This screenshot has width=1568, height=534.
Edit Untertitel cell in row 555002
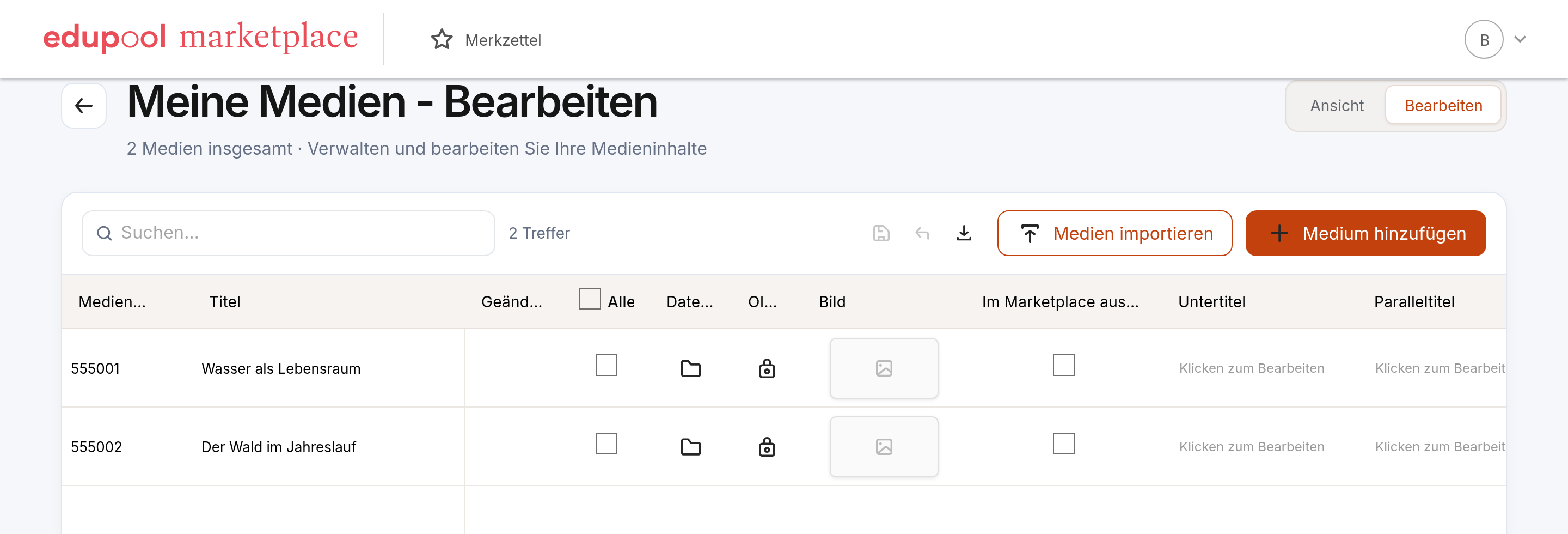point(1252,447)
